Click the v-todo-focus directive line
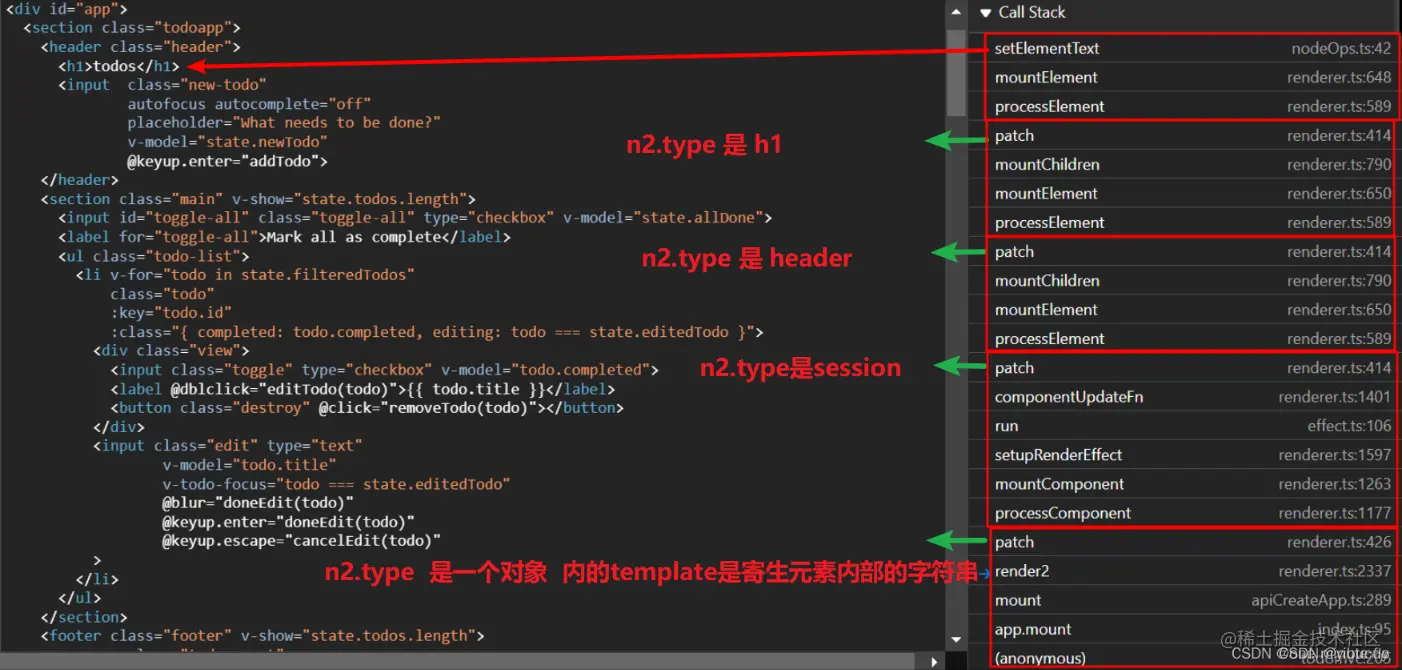 (336, 484)
